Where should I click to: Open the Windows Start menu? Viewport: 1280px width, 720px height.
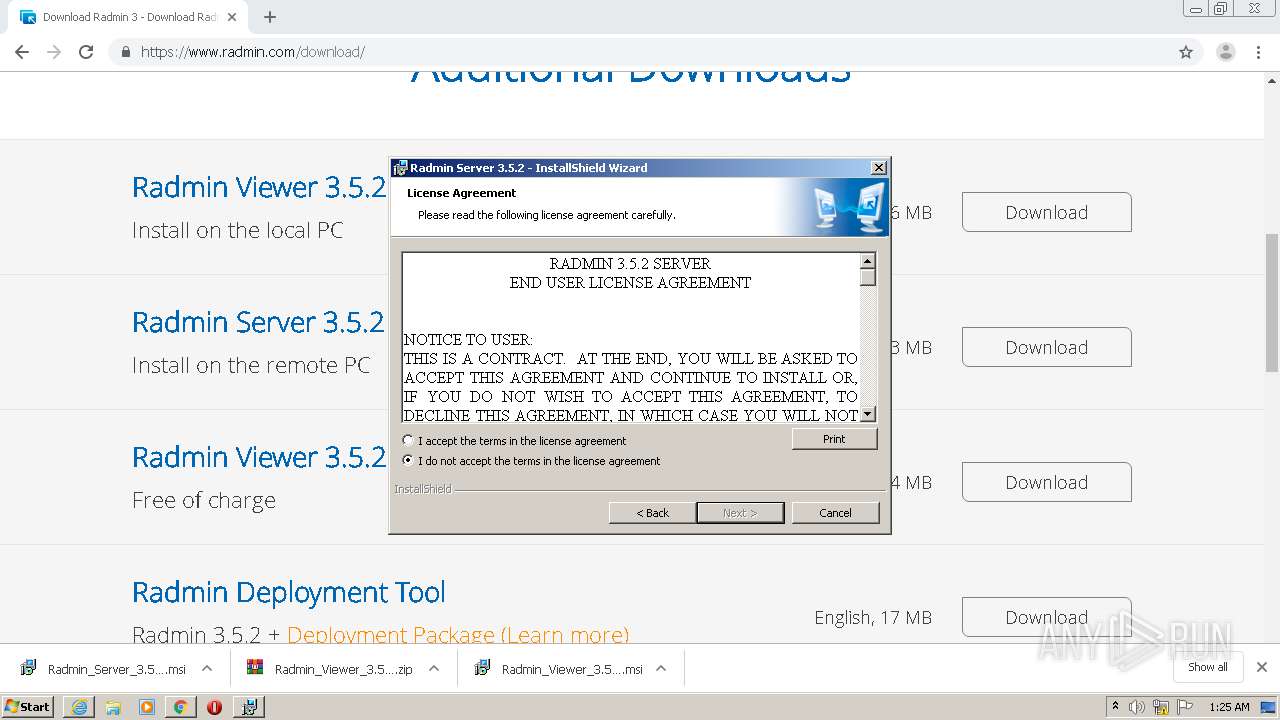(28, 706)
